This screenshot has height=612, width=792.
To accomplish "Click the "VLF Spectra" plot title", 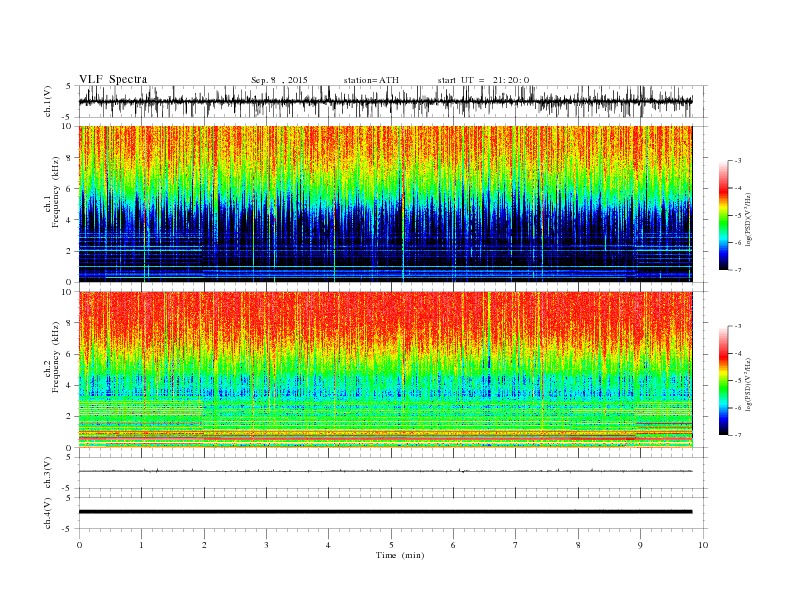I will pos(113,79).
